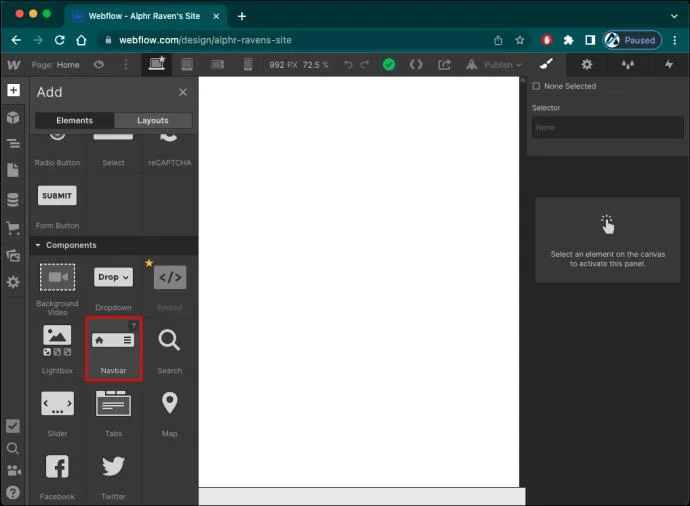The width and height of the screenshot is (690, 506).
Task: Open project Settings gear in sidebar
Action: [x=13, y=282]
